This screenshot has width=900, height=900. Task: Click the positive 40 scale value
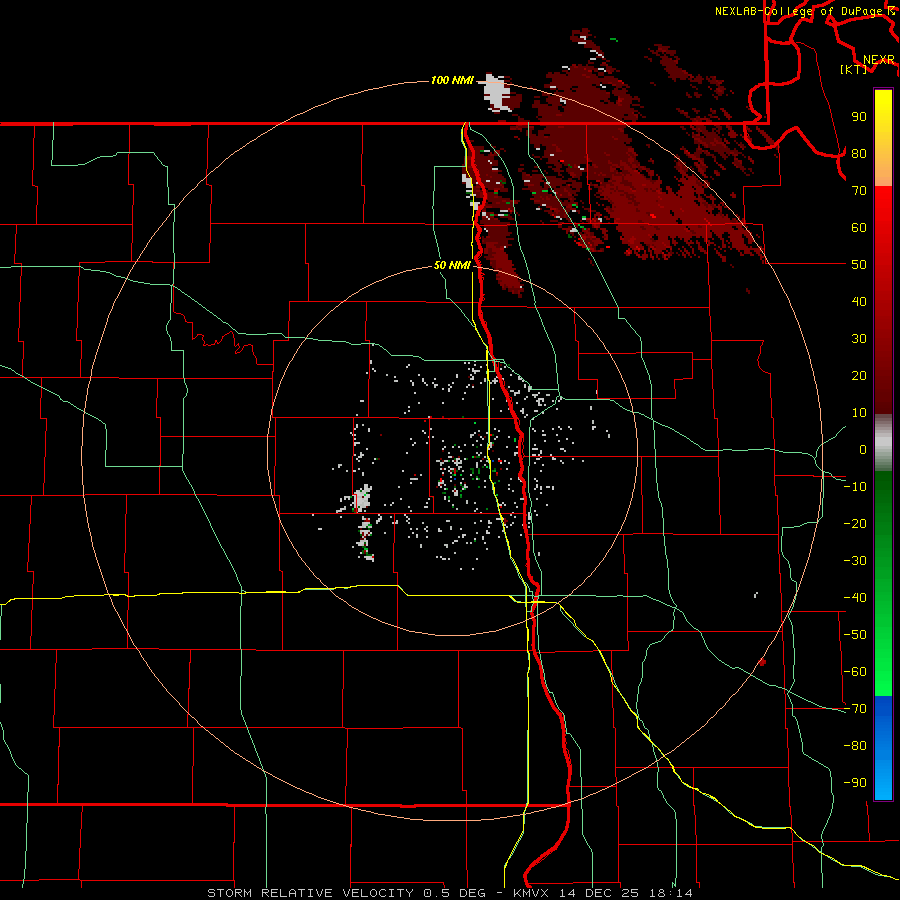point(859,301)
